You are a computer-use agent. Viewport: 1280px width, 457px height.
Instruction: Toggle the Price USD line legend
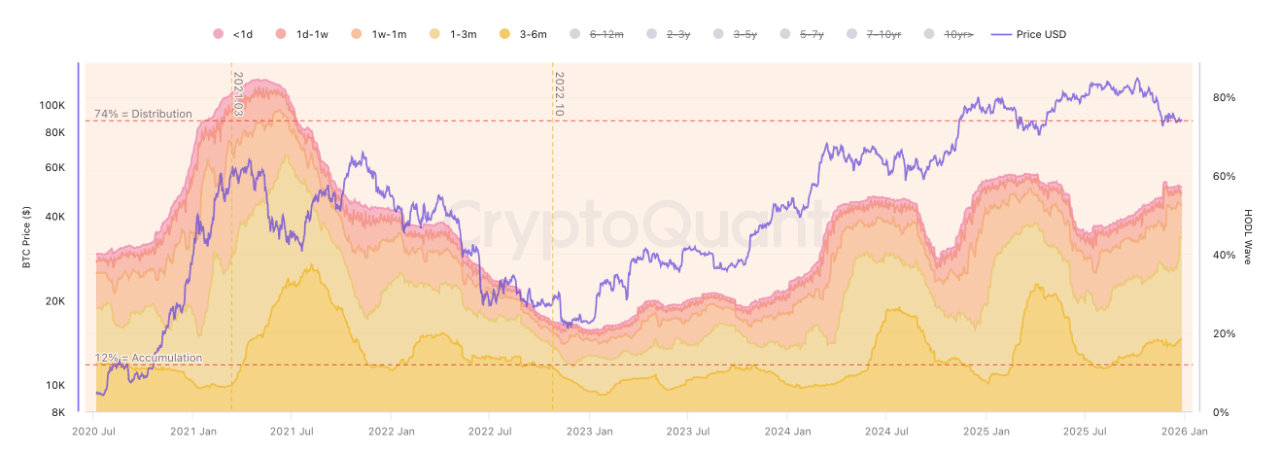coord(1029,34)
